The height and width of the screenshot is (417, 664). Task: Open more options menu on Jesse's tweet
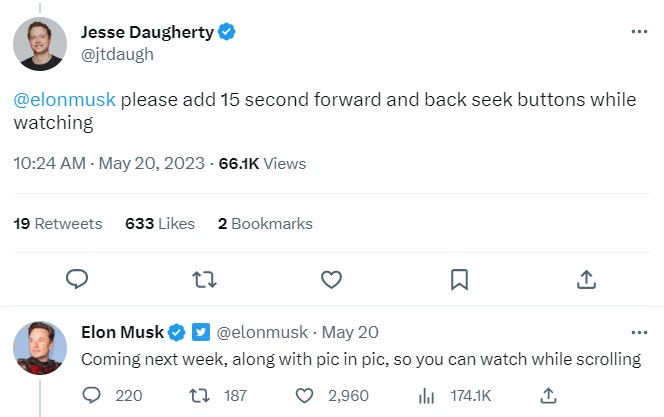(639, 32)
